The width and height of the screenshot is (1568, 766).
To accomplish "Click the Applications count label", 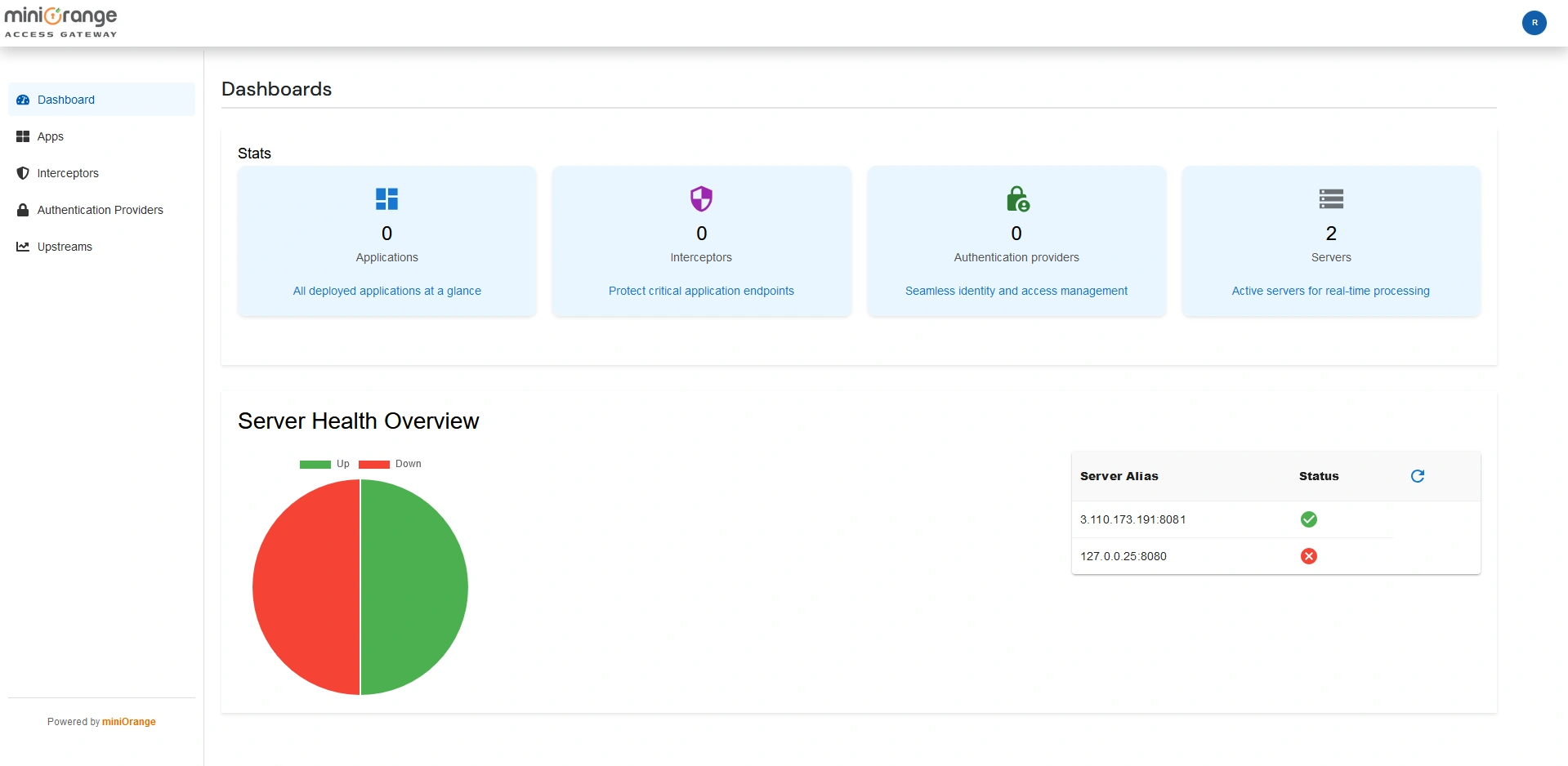I will (x=387, y=257).
